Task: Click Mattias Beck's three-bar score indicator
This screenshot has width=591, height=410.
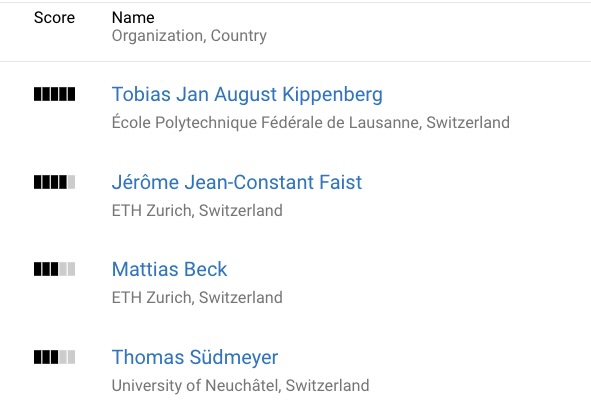Action: pyautogui.click(x=54, y=269)
